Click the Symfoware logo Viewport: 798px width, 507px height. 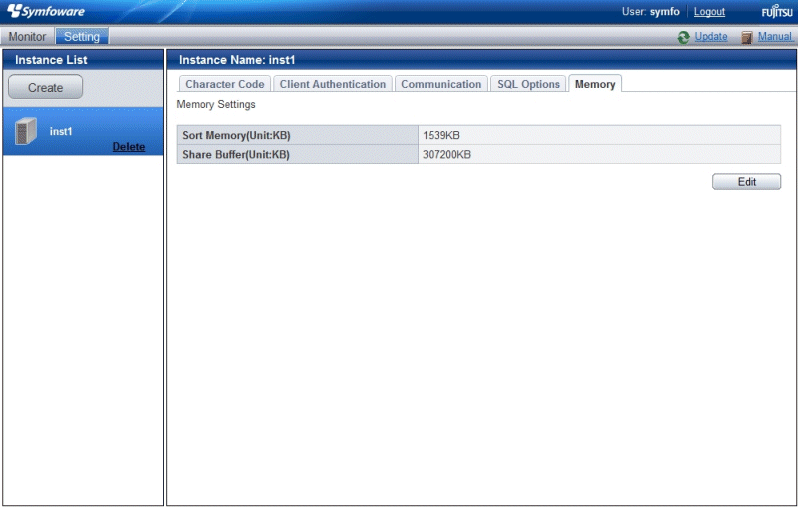click(46, 11)
